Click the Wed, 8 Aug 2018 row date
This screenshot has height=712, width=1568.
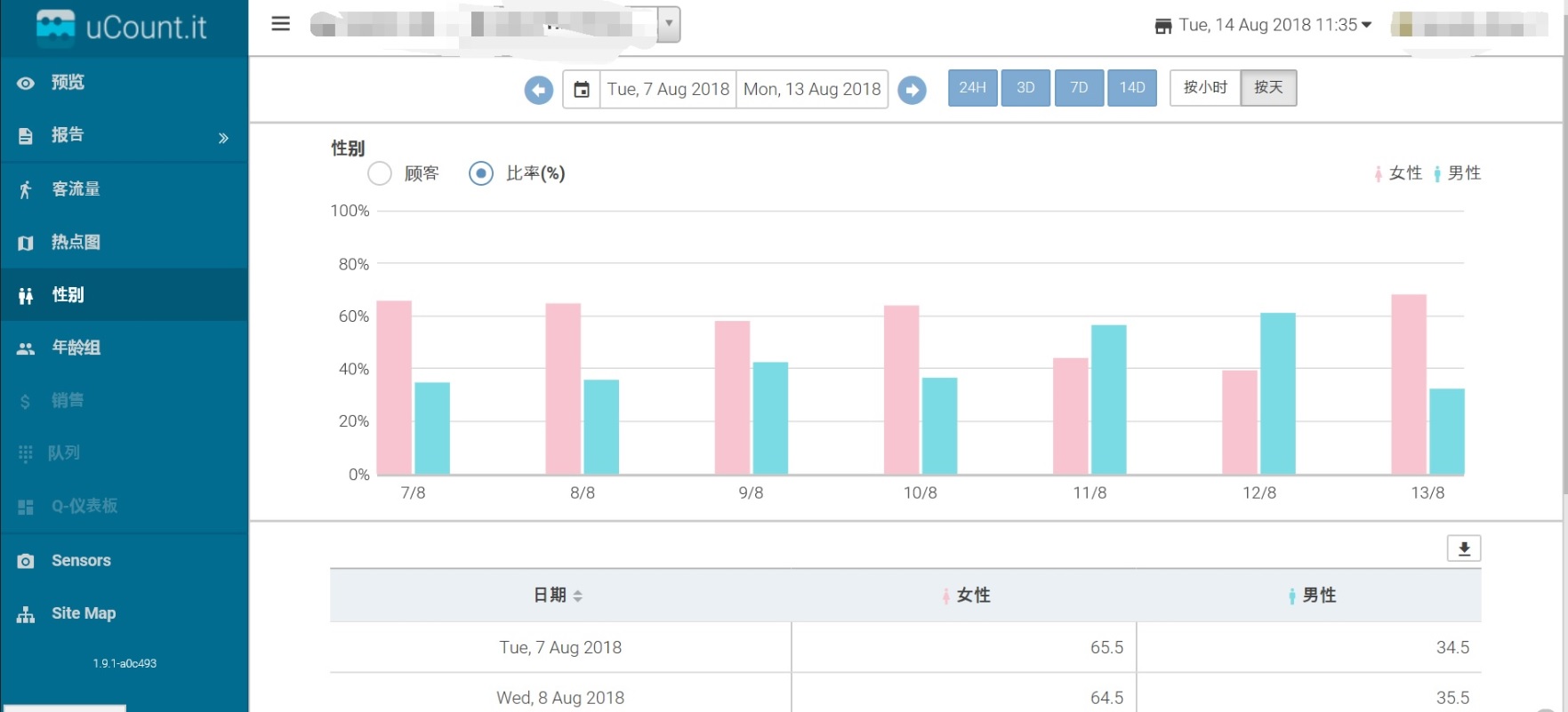560,698
